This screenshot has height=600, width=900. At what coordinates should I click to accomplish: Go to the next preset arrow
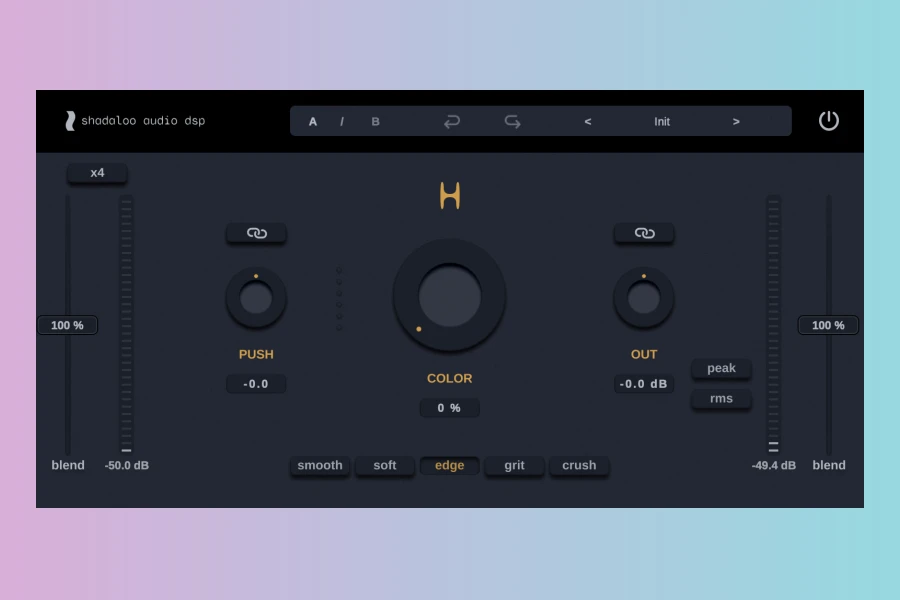pos(736,122)
